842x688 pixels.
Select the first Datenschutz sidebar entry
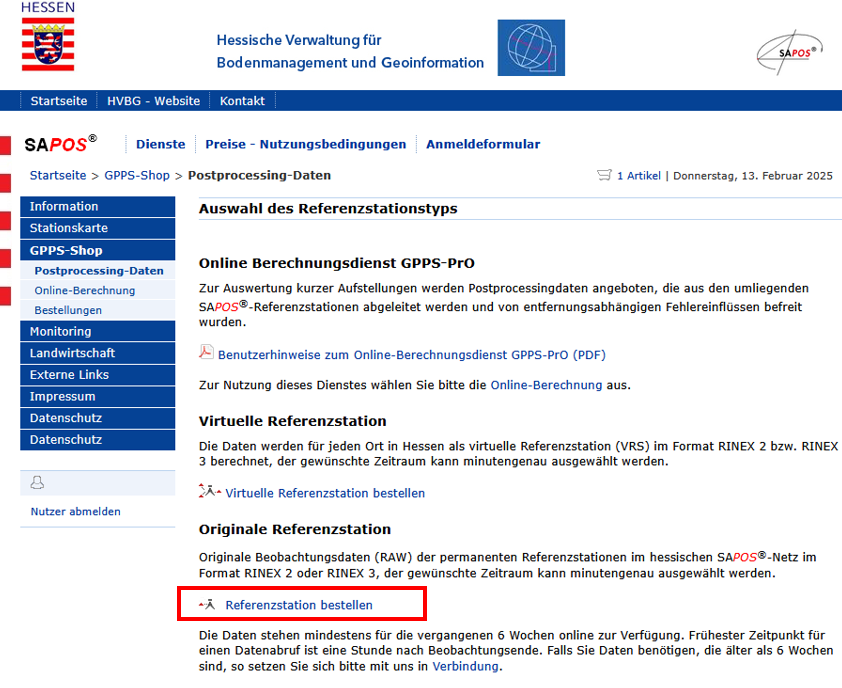98,418
